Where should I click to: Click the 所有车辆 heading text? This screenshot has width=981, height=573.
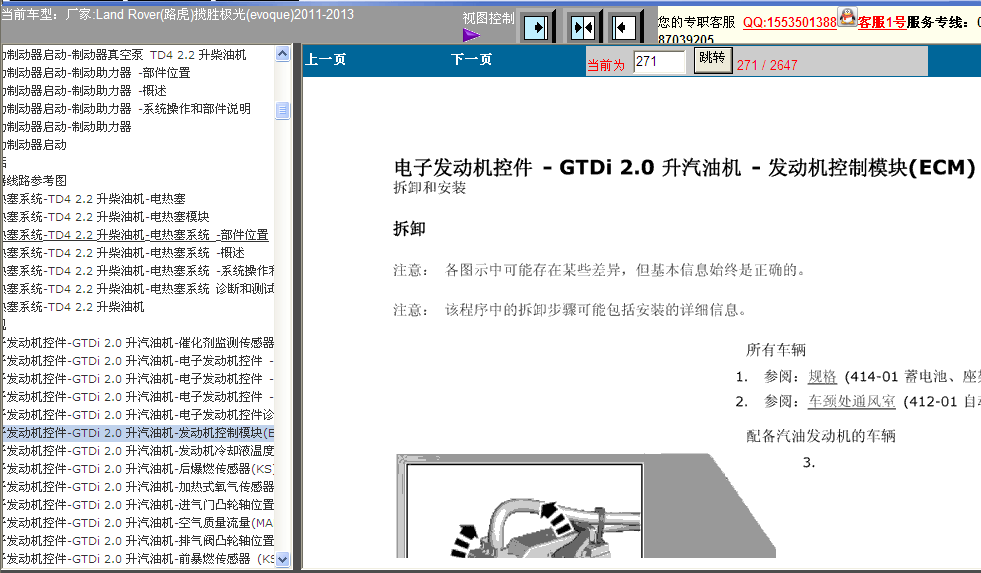click(x=776, y=350)
